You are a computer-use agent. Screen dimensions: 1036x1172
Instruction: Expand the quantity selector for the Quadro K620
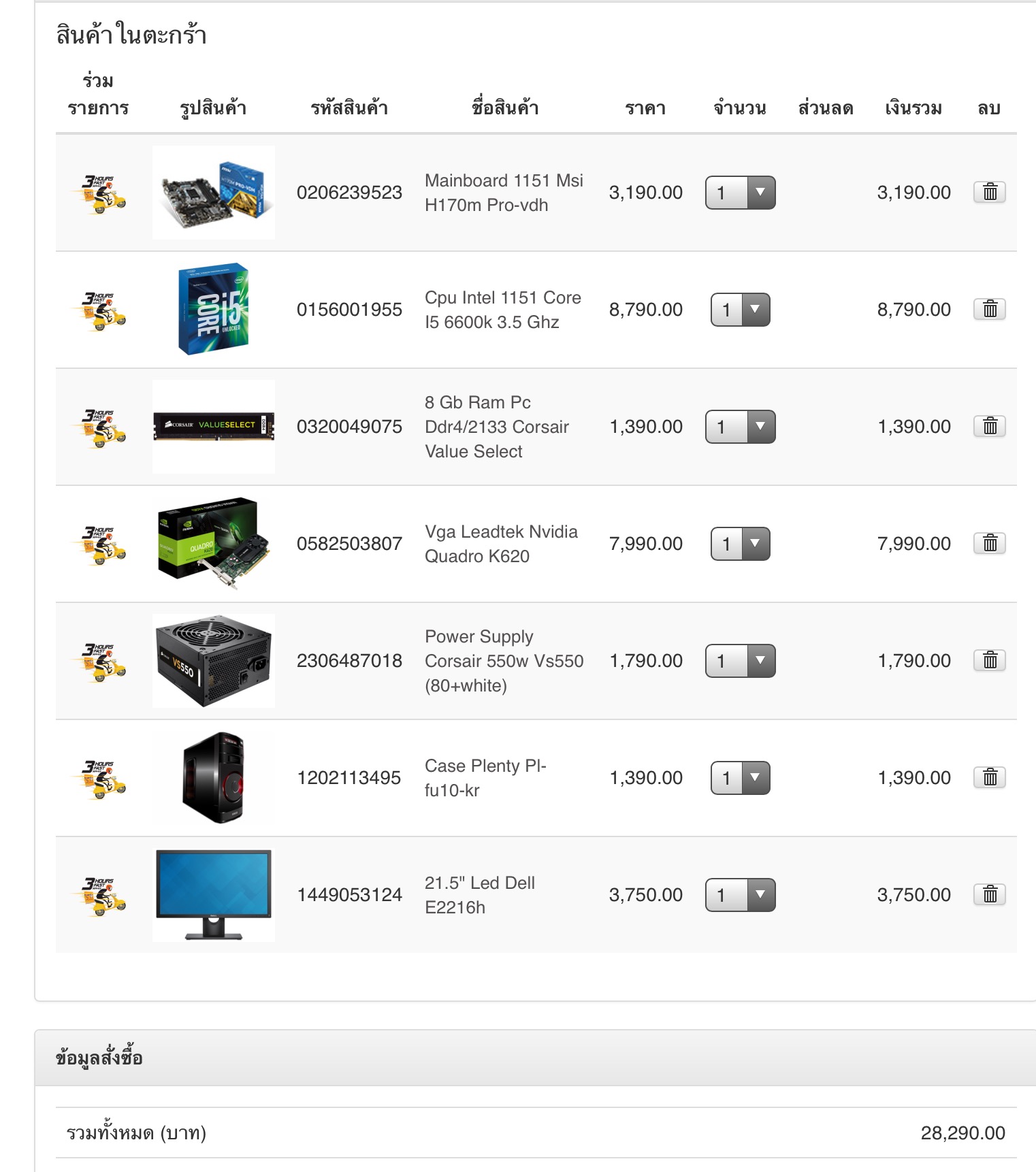tap(741, 544)
